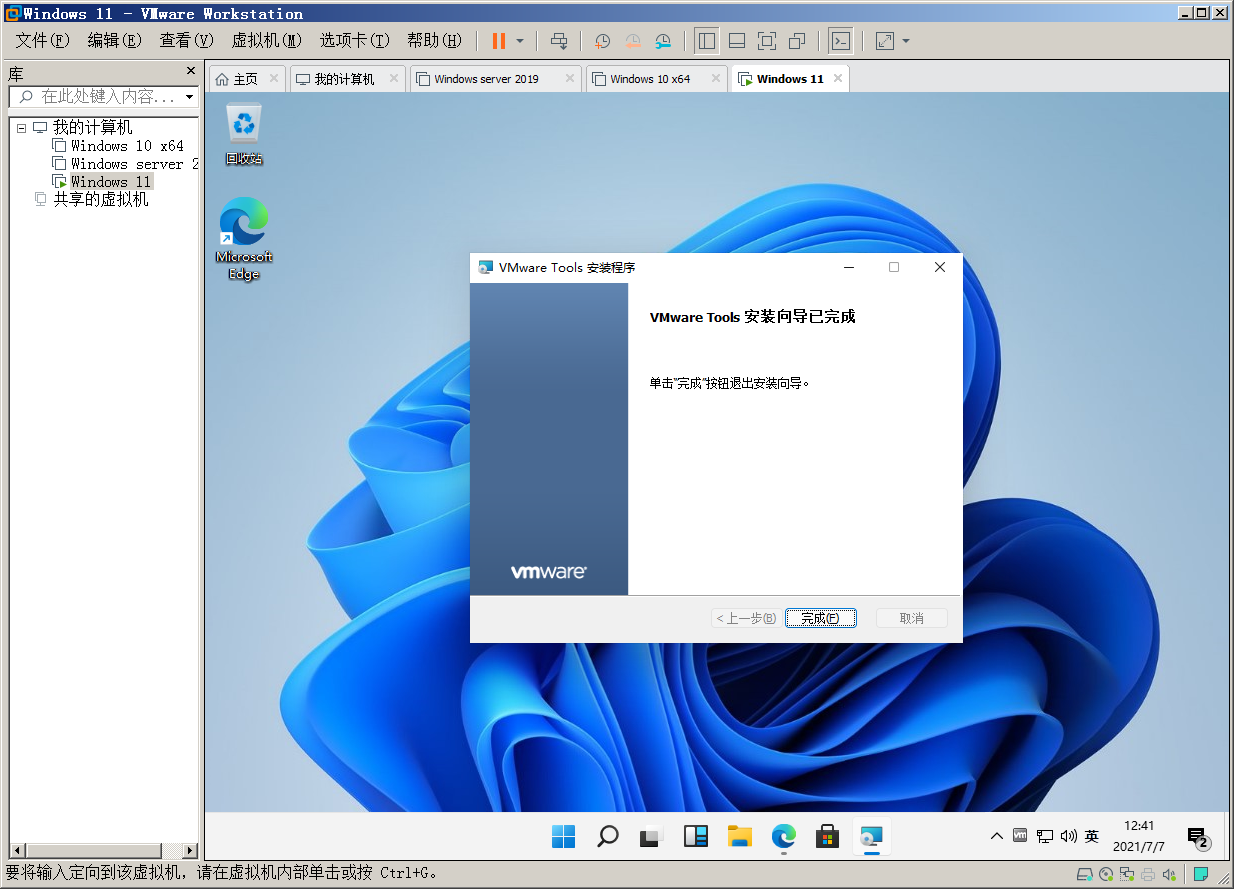Open the snapshot manager icon
Image resolution: width=1234 pixels, height=889 pixels.
pos(664,41)
